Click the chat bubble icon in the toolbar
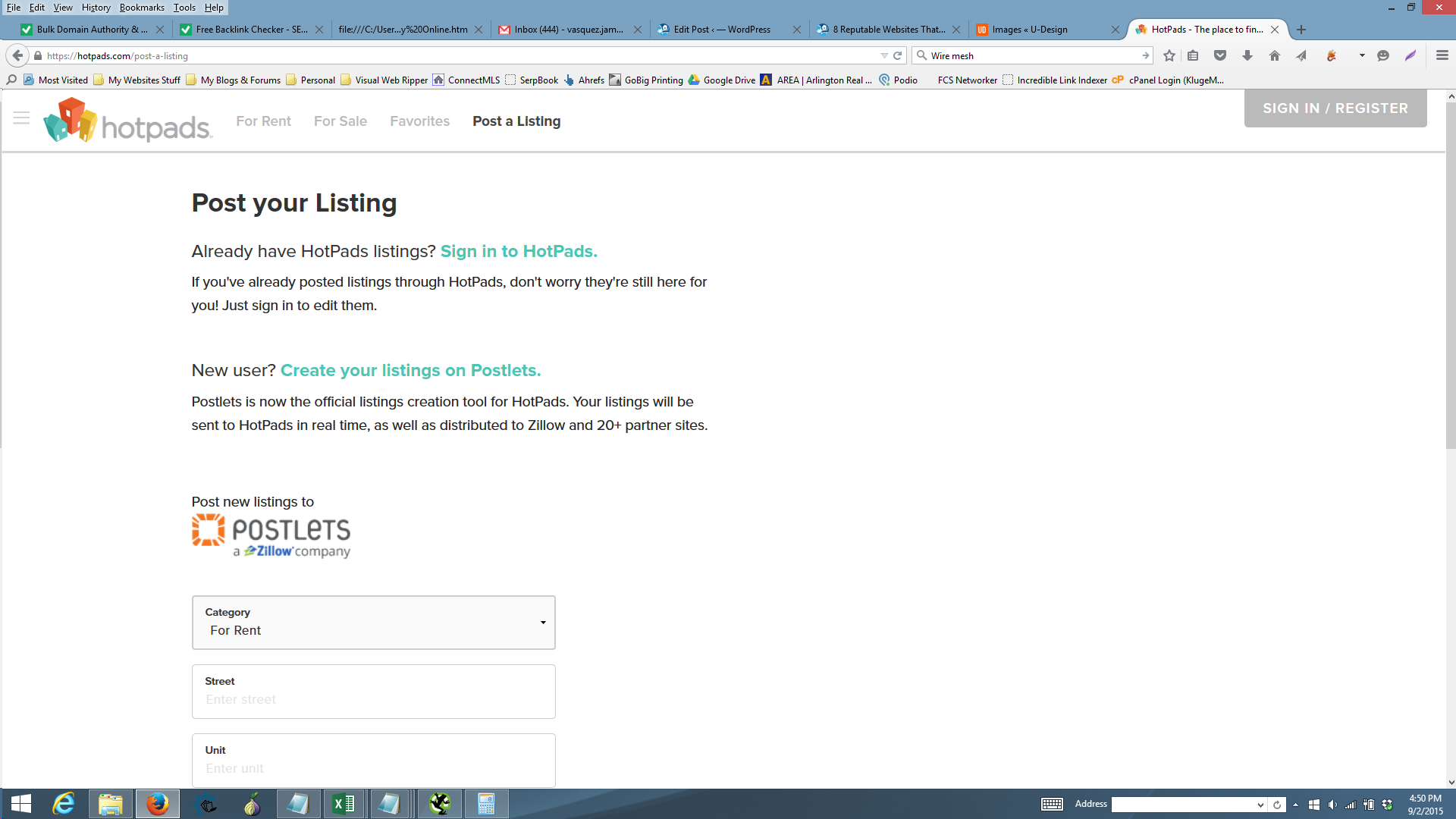This screenshot has height=819, width=1456. [x=1383, y=55]
